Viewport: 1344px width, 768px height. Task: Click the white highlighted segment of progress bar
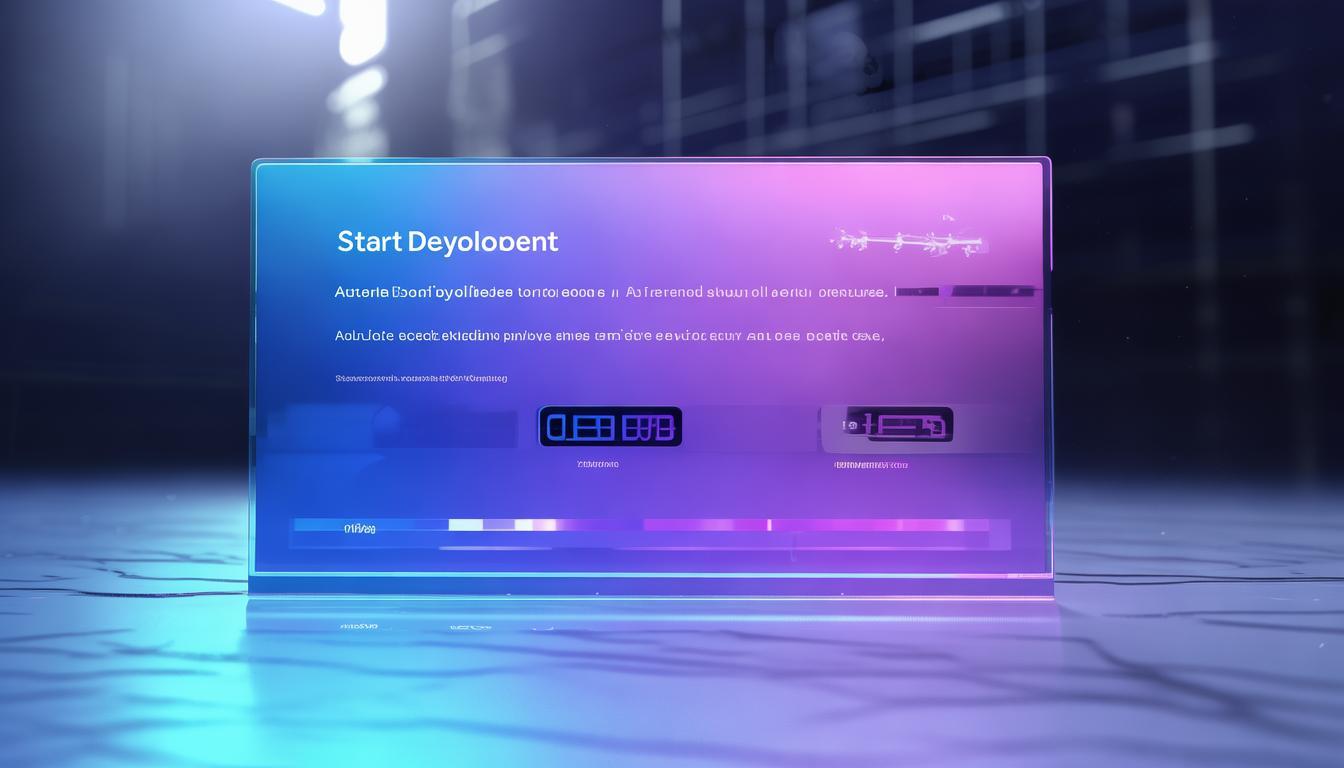click(466, 524)
